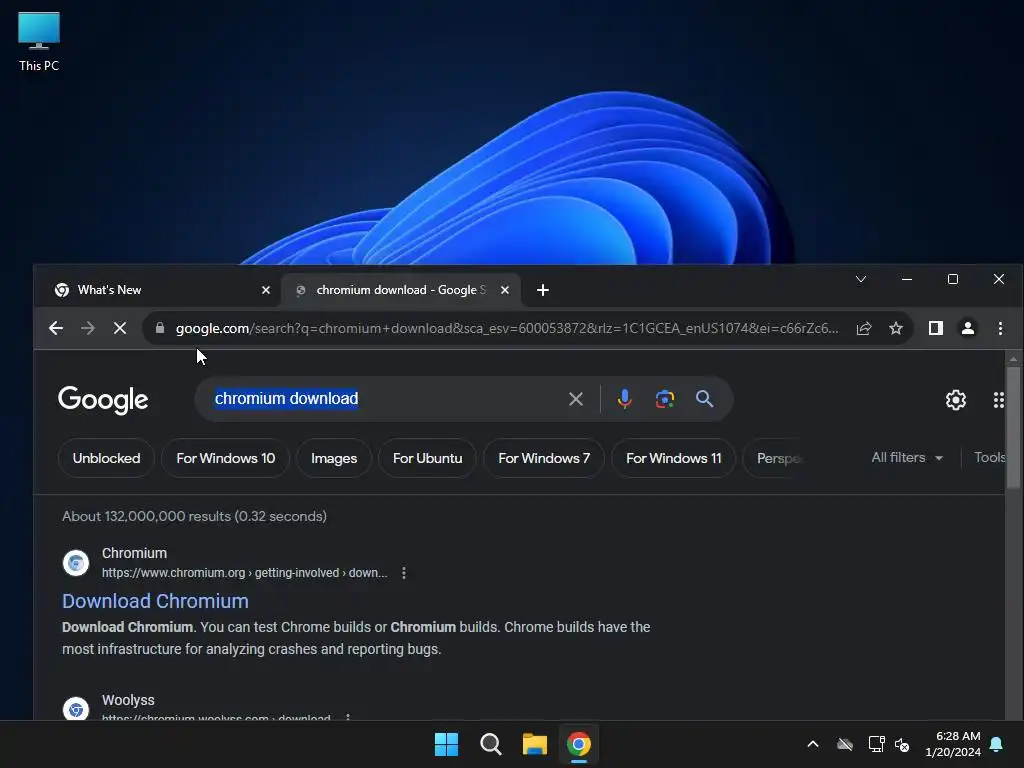This screenshot has width=1024, height=768.
Task: Click the Chrome address bar URL
Action: (507, 328)
